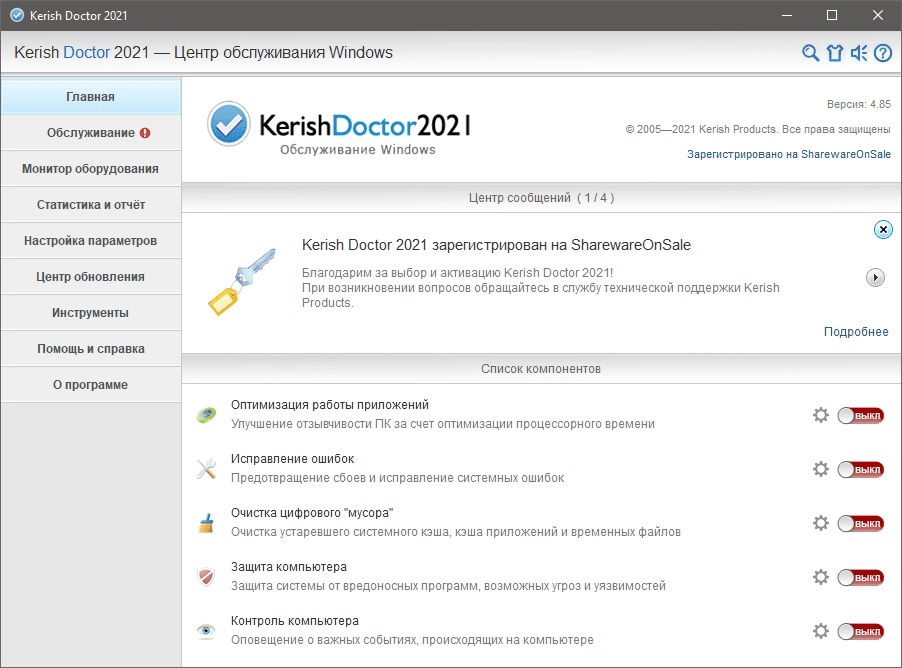
Task: Enable Оптимизация работы приложений toggle
Action: click(861, 415)
